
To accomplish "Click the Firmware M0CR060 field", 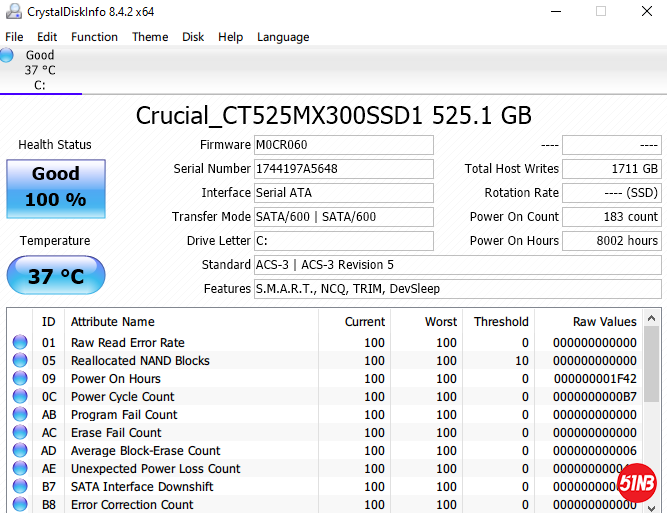I will tap(343, 145).
